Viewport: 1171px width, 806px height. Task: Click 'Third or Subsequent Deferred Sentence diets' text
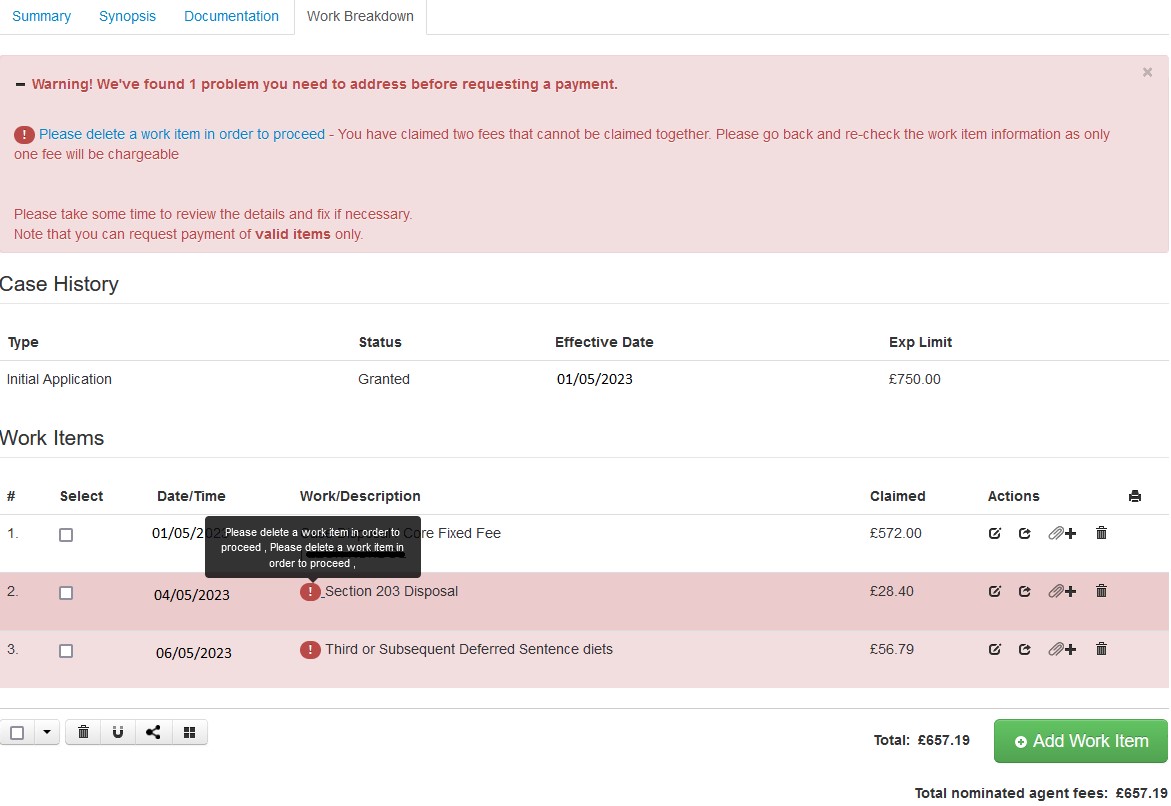tap(469, 650)
